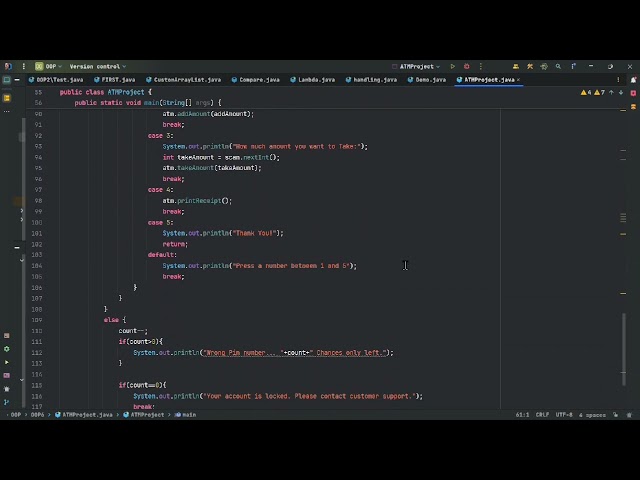
Task: Go to previous highlighted problem arrow
Action: coord(611,93)
